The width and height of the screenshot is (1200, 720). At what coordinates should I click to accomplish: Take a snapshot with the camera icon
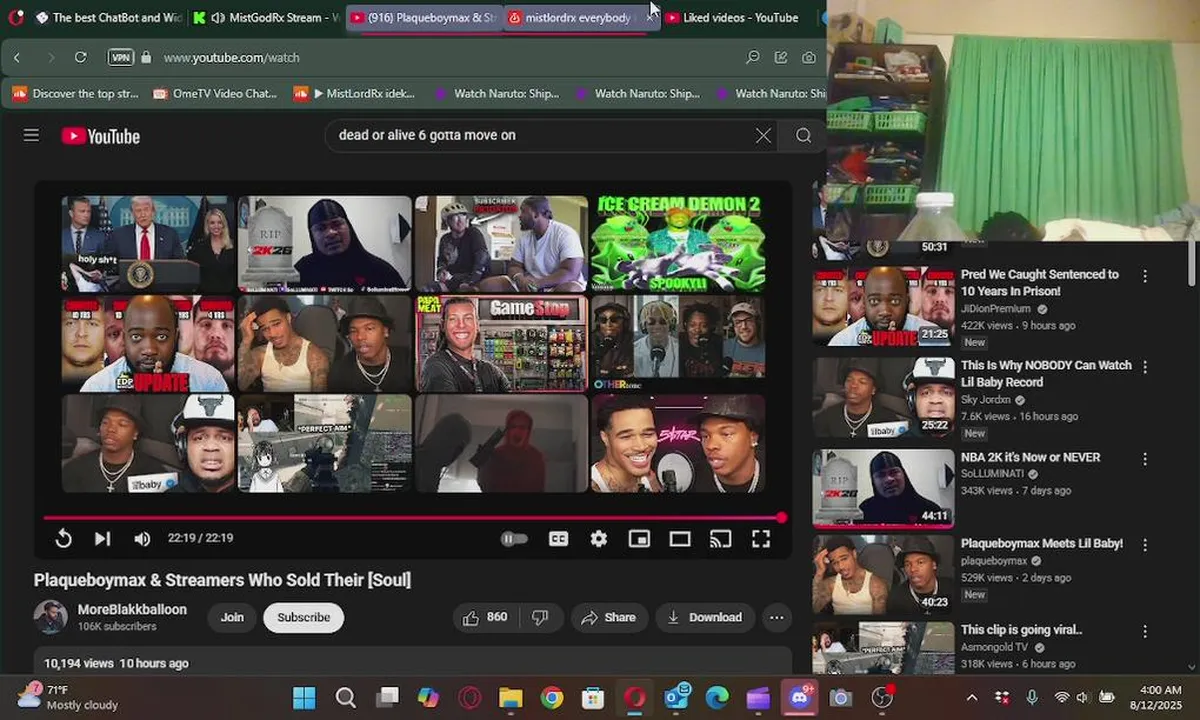tap(808, 57)
